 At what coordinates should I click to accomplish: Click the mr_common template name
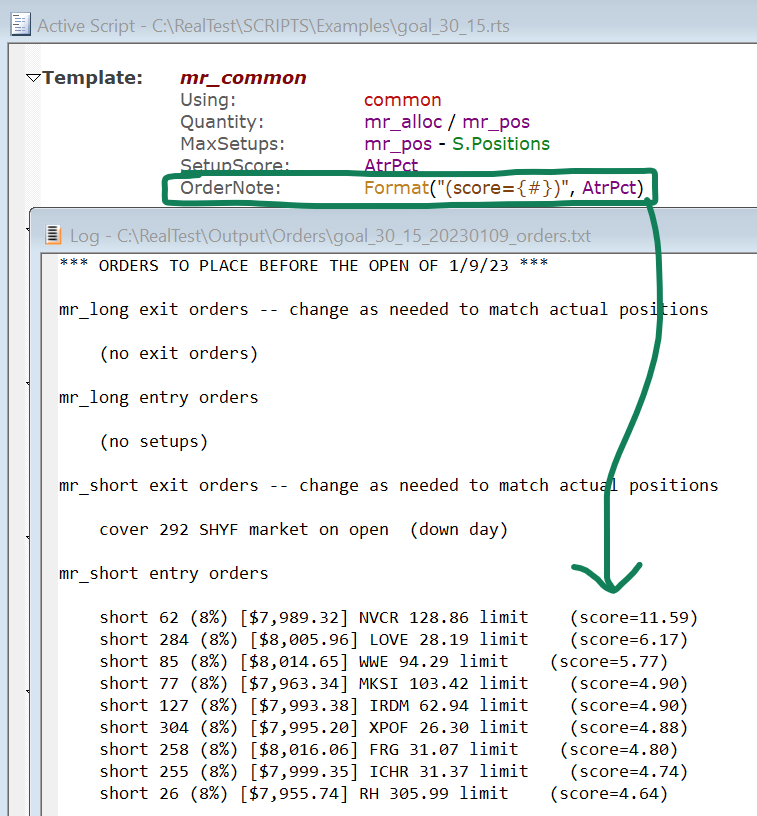tap(243, 78)
